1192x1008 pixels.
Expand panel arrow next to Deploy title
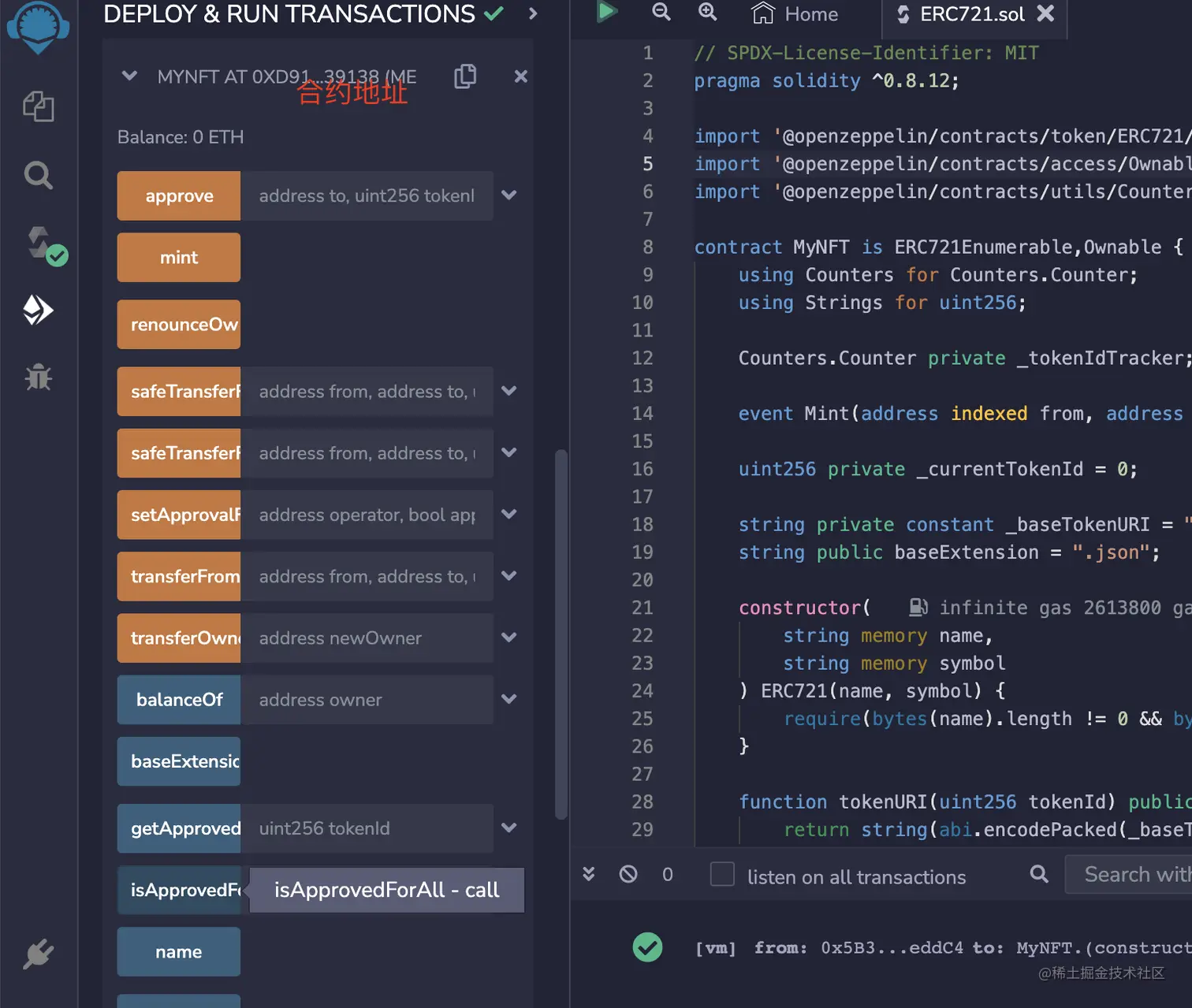(533, 13)
